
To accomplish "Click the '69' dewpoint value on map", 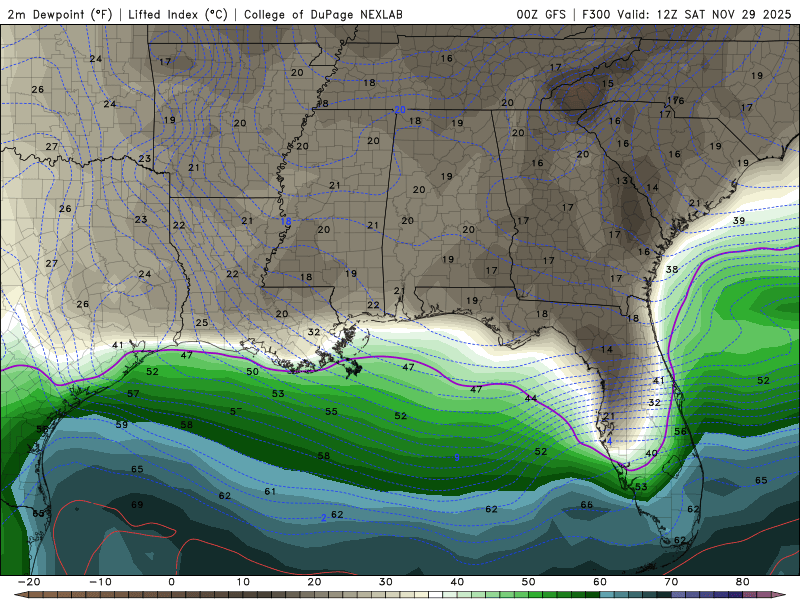I will click(x=137, y=505).
